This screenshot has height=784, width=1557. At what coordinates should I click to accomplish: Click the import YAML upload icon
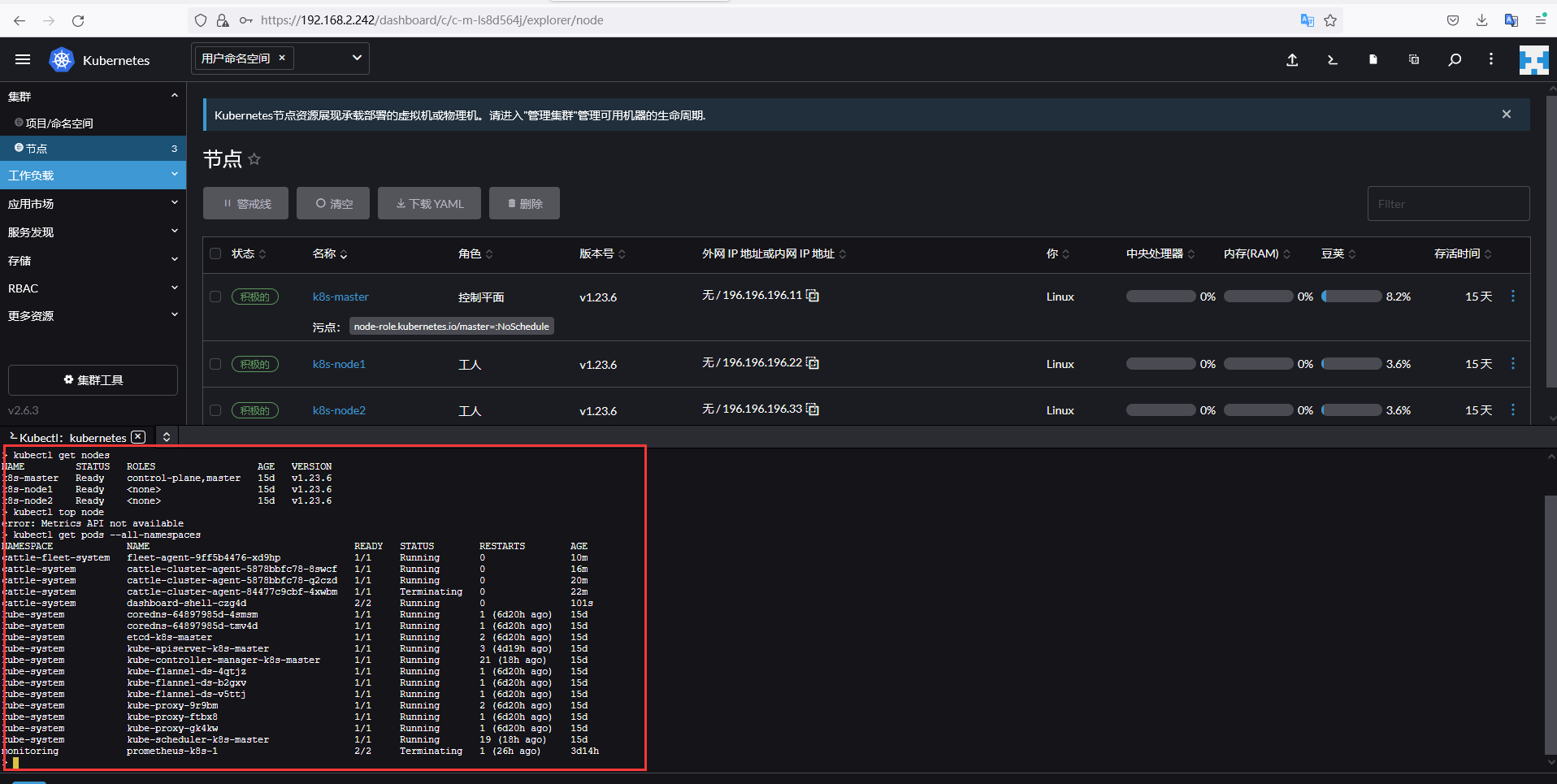point(1292,59)
